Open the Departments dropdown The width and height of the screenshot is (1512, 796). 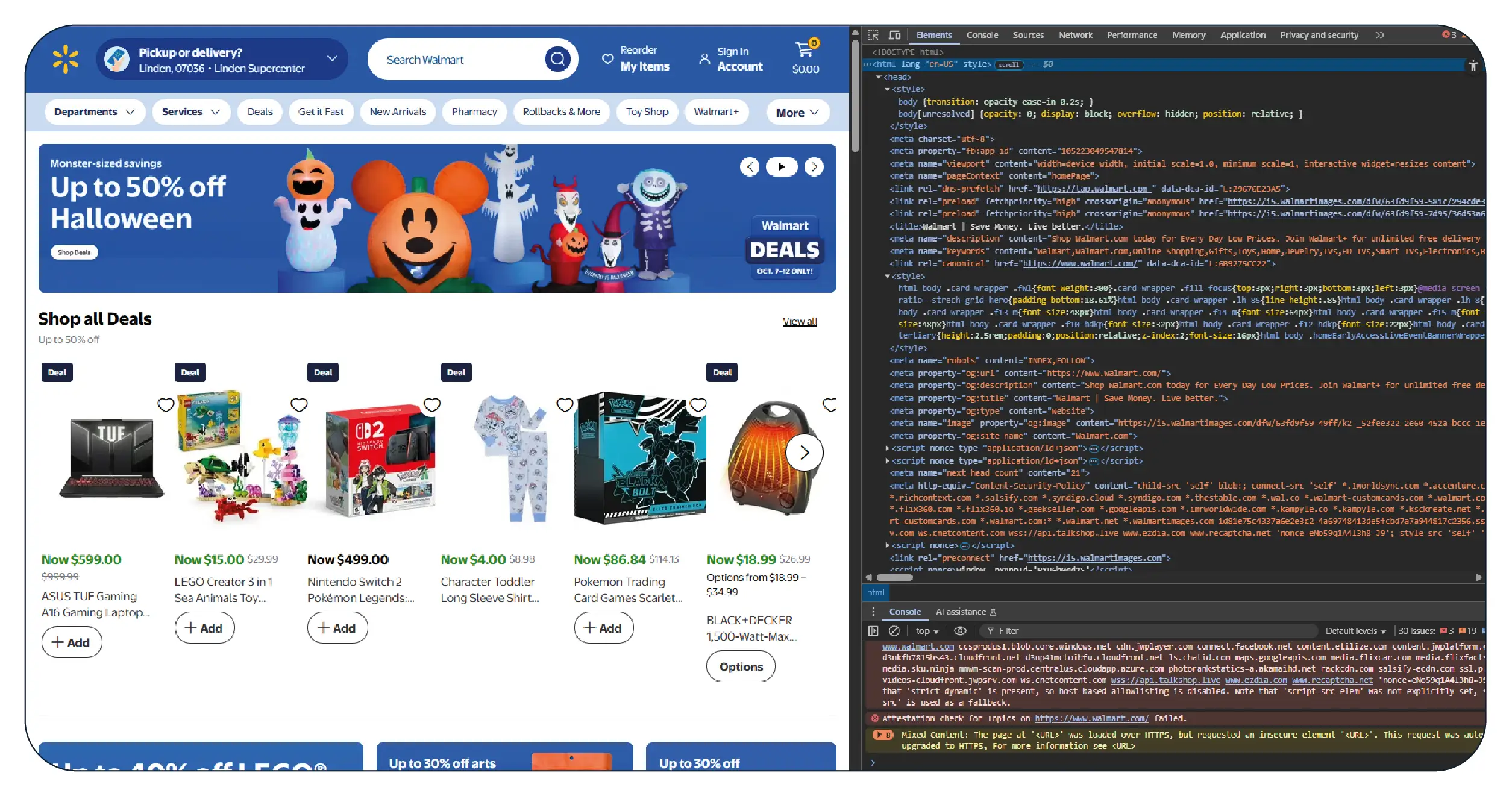[x=94, y=112]
